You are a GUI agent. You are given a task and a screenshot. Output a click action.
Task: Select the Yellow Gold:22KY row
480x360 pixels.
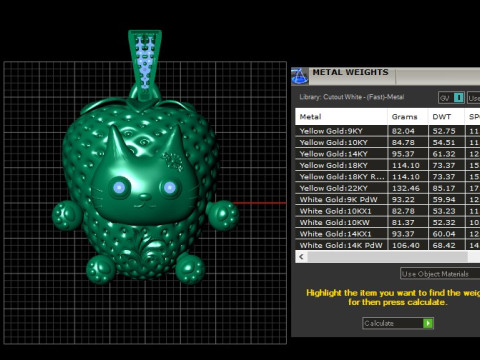tap(388, 188)
